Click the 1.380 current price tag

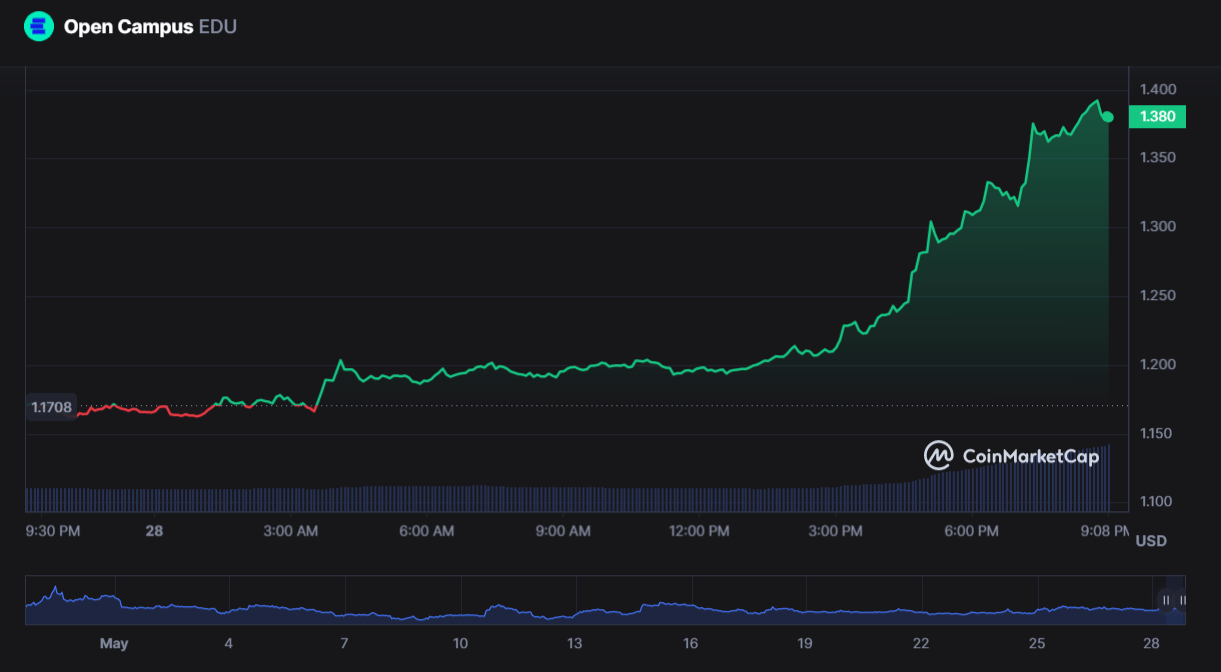pos(1157,117)
